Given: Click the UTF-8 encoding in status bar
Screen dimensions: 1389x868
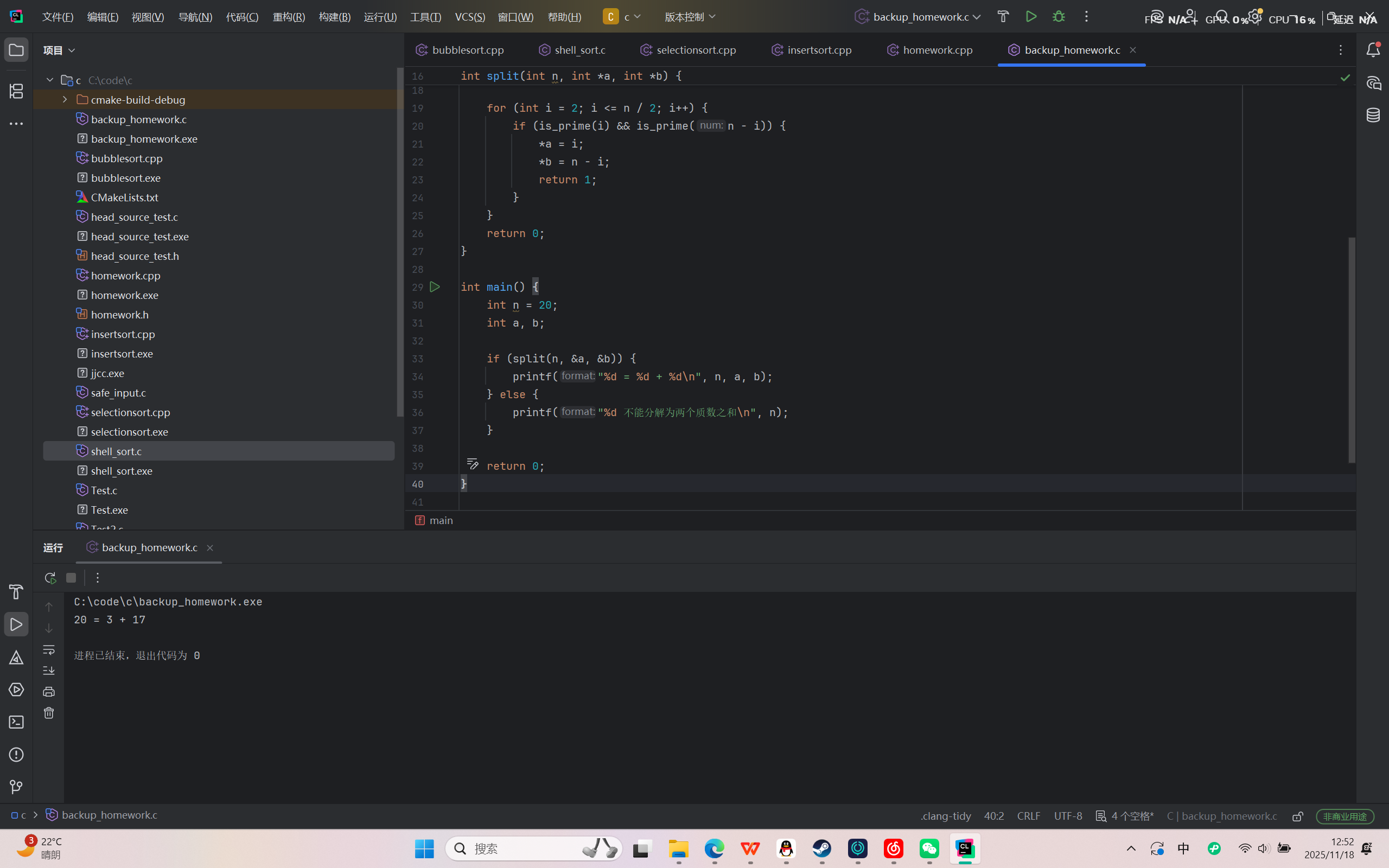Looking at the screenshot, I should (1068, 816).
